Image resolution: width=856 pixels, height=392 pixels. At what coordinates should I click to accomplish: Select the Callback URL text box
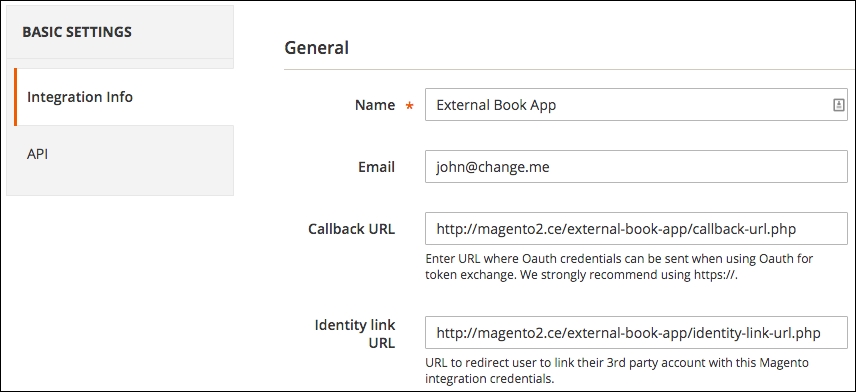pos(636,228)
